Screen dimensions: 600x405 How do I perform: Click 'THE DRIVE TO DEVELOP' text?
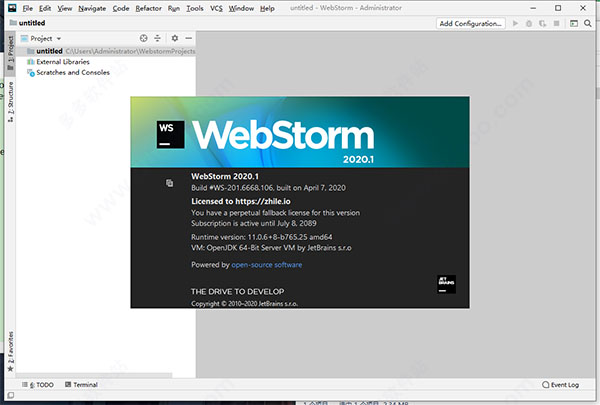(x=237, y=292)
